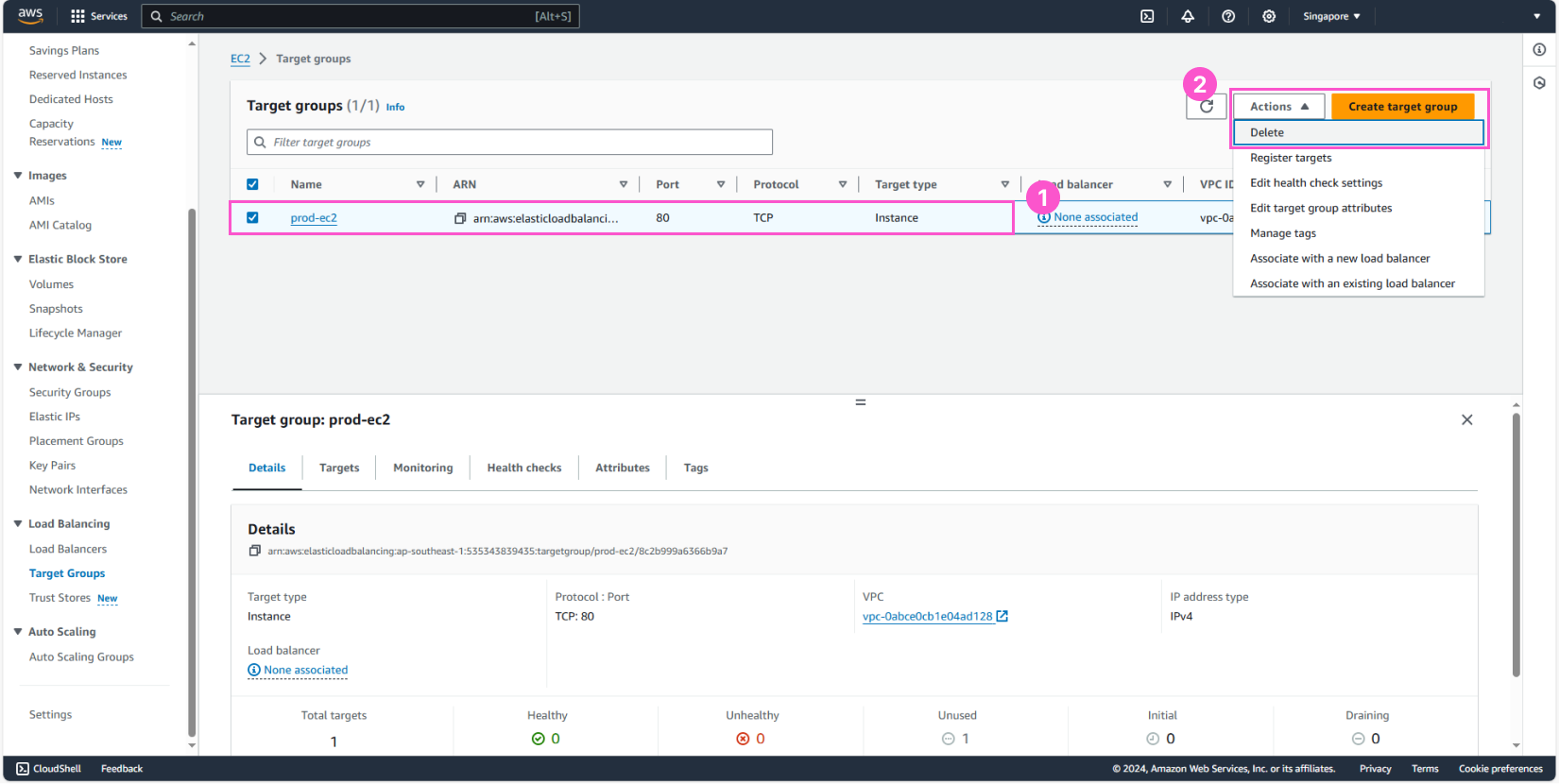Image resolution: width=1559 pixels, height=784 pixels.
Task: Choose Edit health check settings
Action: (1359, 183)
